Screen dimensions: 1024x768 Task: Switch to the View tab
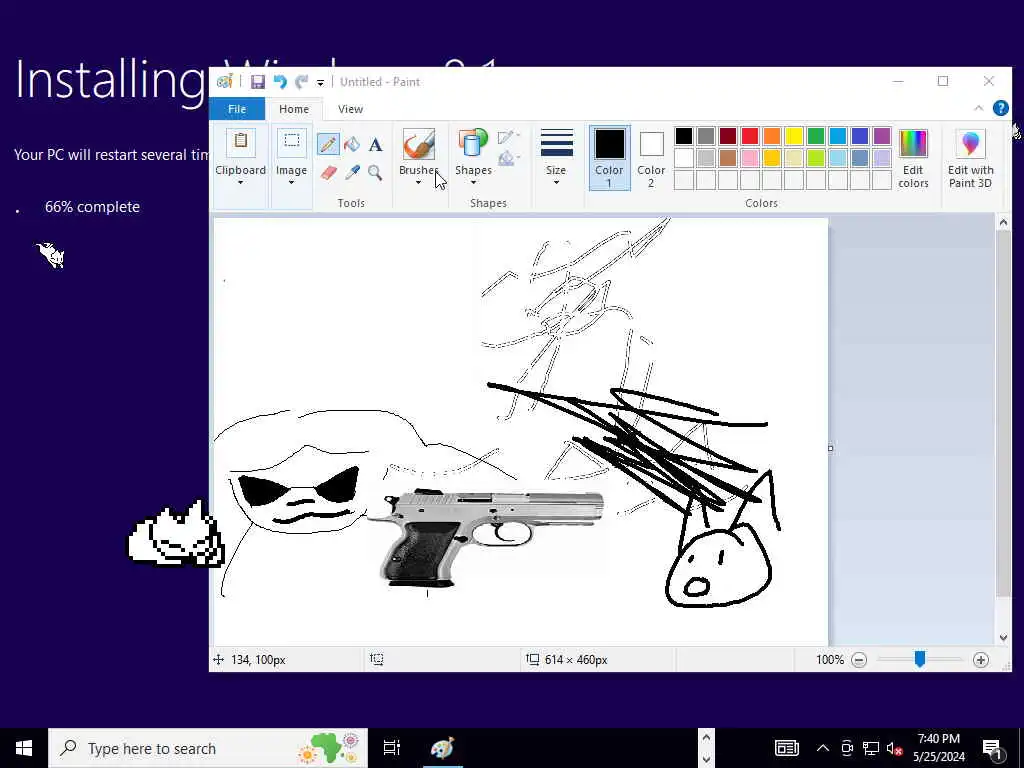[350, 109]
